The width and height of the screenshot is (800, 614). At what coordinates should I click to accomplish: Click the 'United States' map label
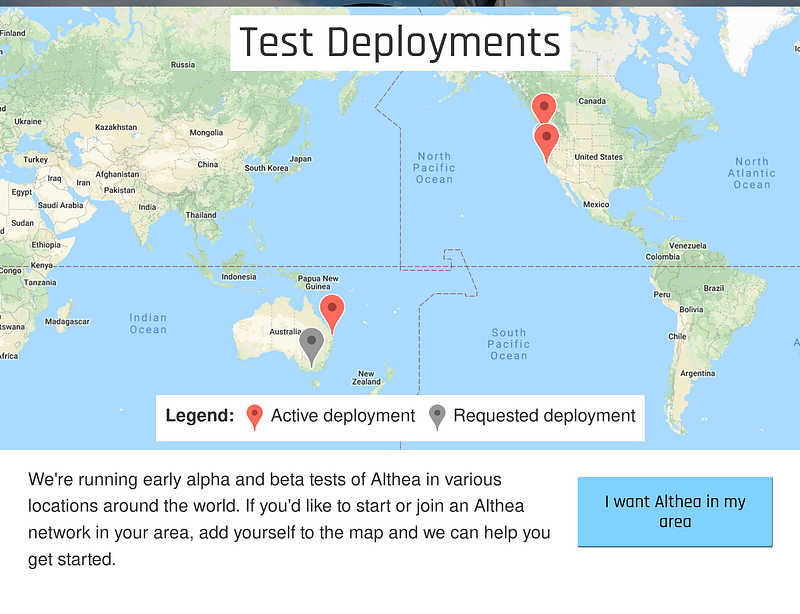point(598,157)
